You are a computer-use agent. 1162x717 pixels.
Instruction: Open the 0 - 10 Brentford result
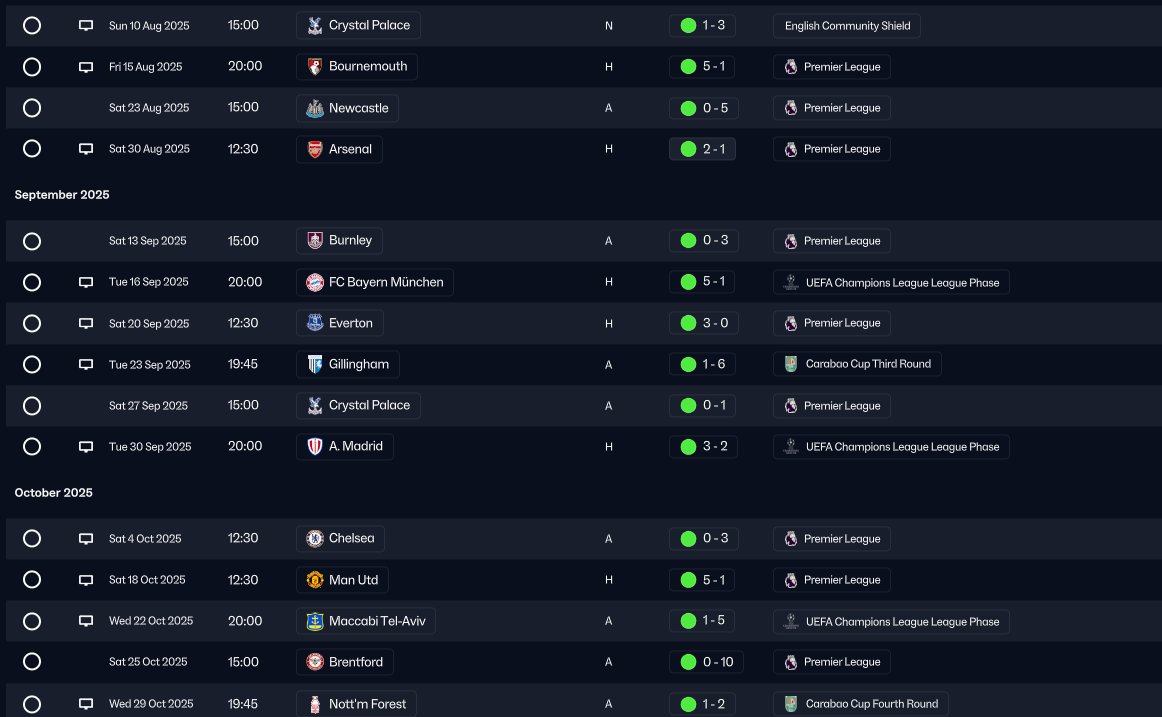[x=706, y=662]
